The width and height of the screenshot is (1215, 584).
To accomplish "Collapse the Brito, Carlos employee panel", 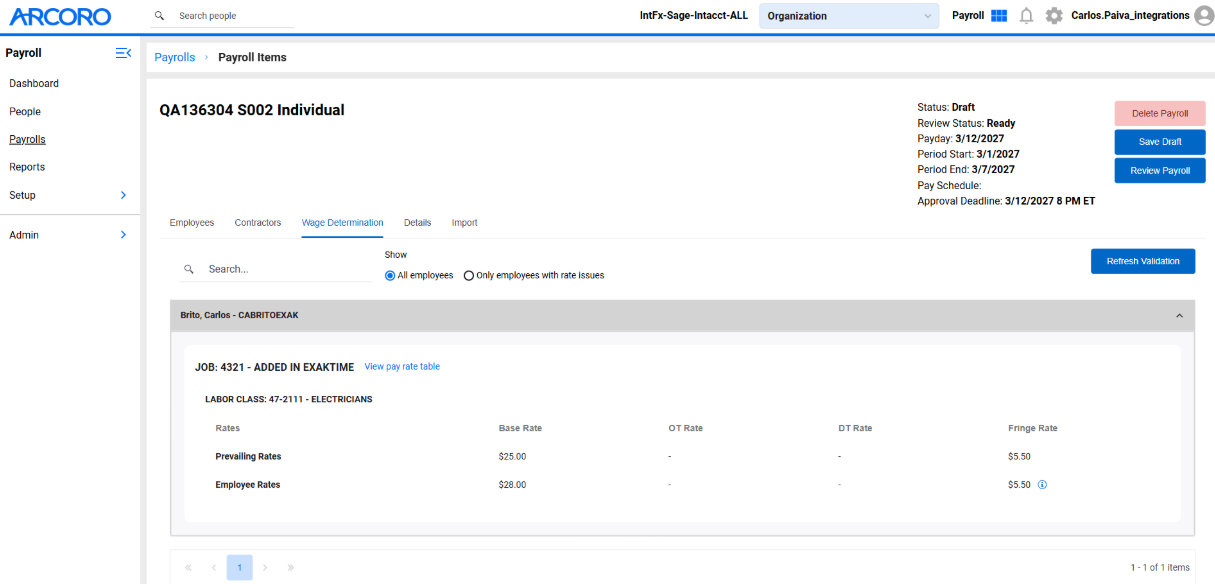I will (x=1179, y=316).
